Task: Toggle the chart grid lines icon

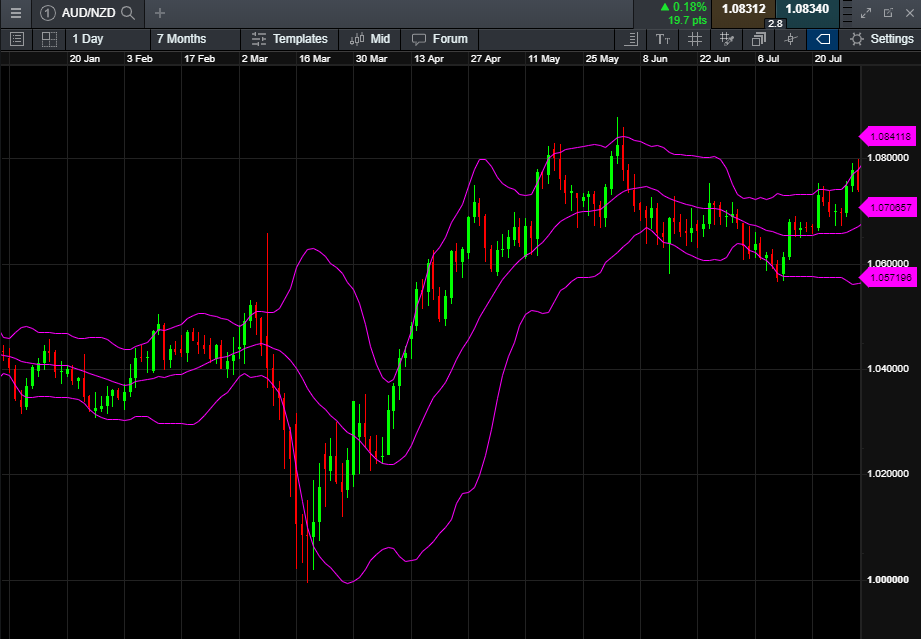Action: click(695, 39)
